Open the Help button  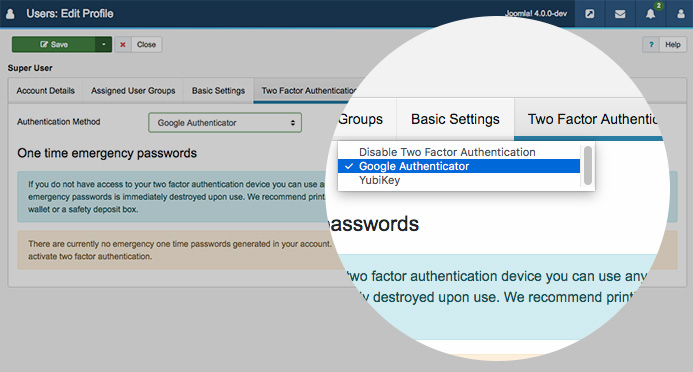click(673, 45)
